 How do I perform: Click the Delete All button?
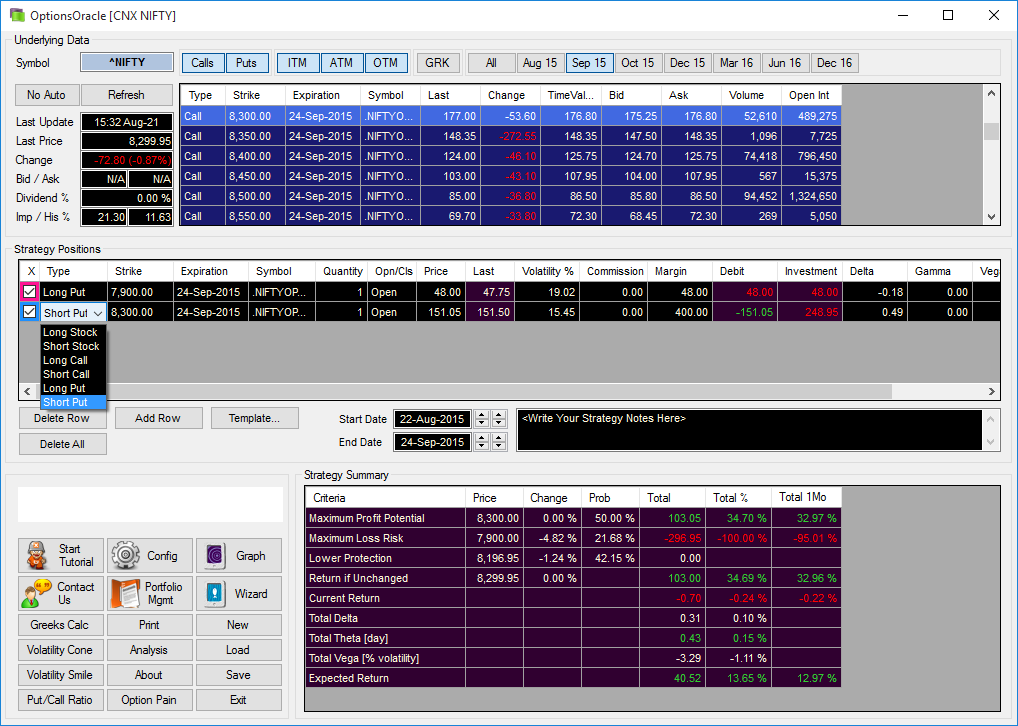click(x=62, y=444)
